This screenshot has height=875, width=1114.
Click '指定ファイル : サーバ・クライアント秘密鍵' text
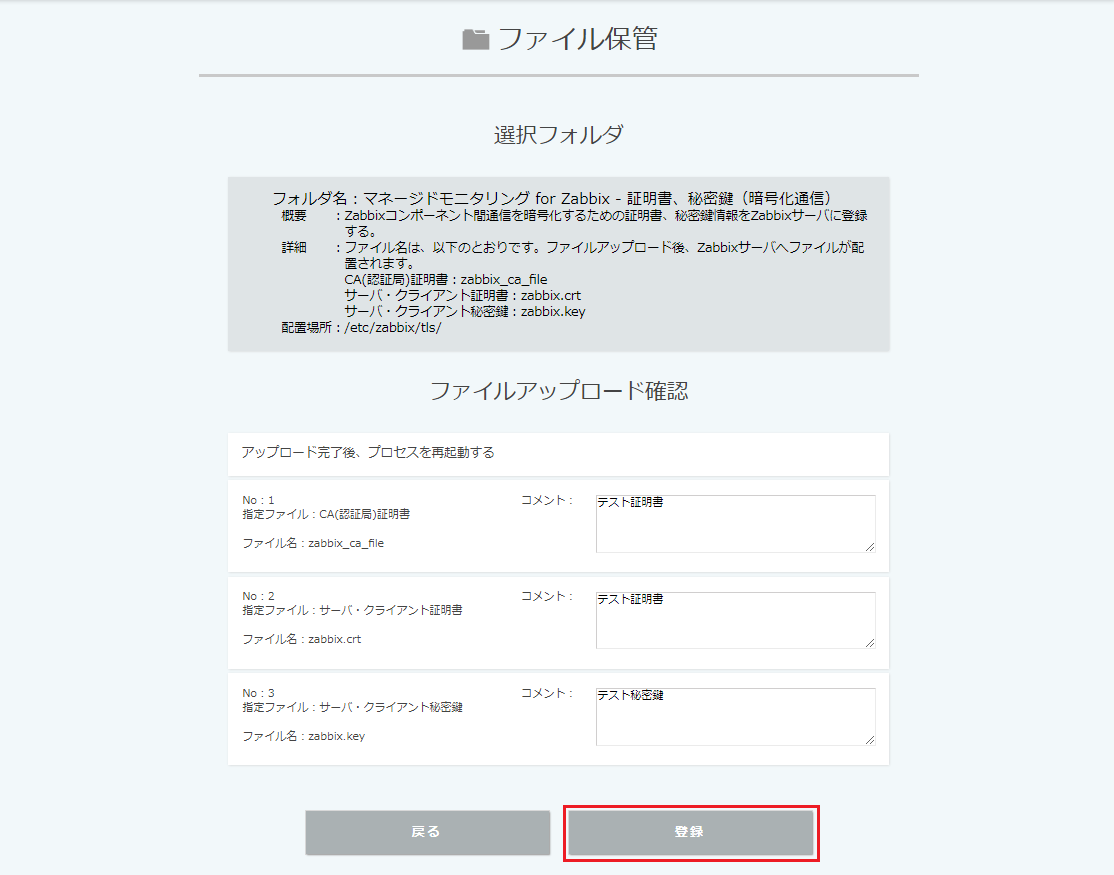(352, 707)
